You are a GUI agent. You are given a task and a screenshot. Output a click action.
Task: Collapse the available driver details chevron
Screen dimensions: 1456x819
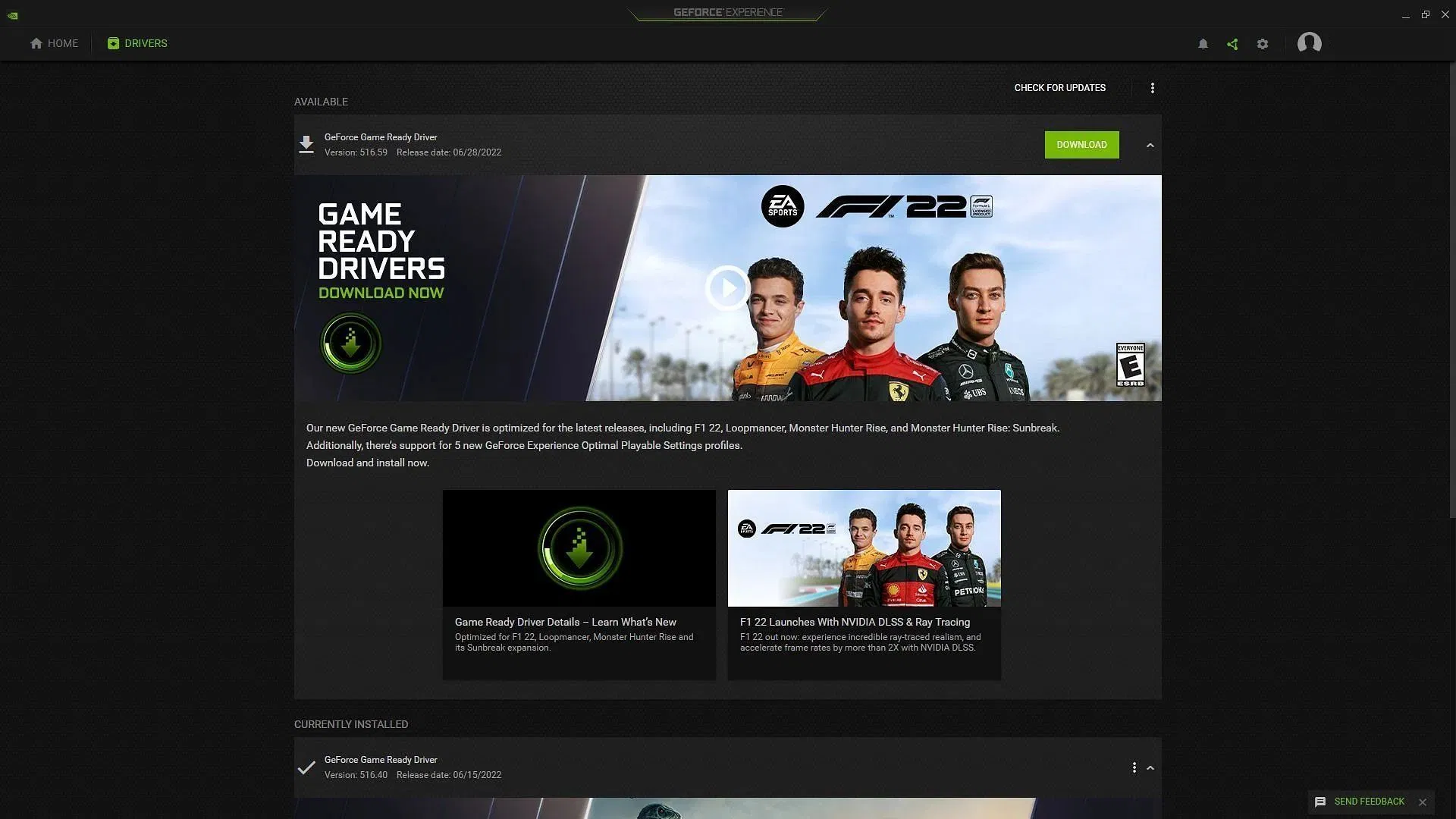point(1148,145)
